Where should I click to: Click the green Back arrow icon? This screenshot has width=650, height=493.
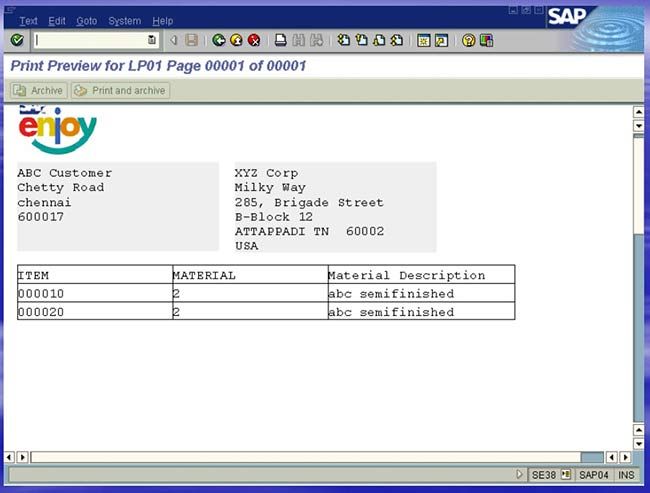pos(218,40)
